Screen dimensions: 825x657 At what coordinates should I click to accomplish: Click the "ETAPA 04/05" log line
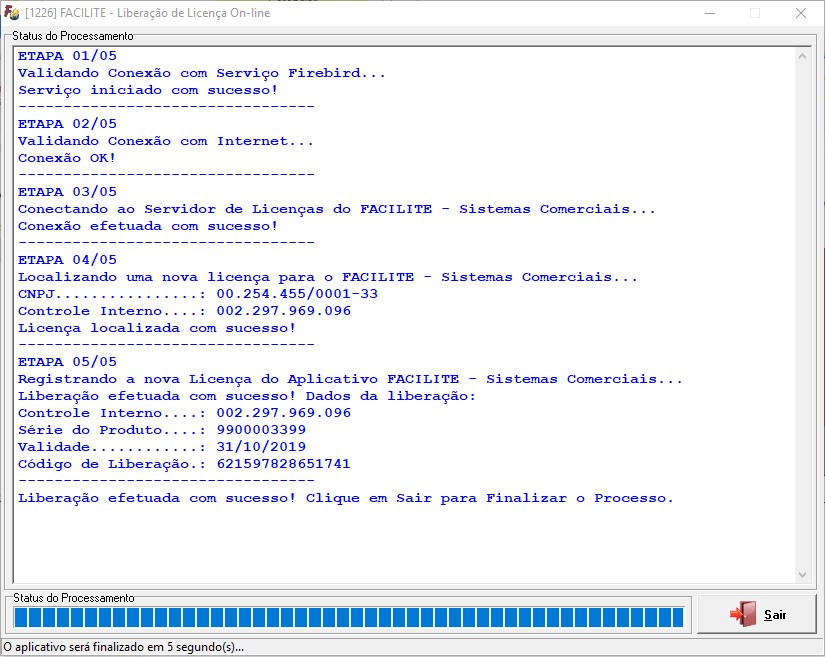(67, 260)
